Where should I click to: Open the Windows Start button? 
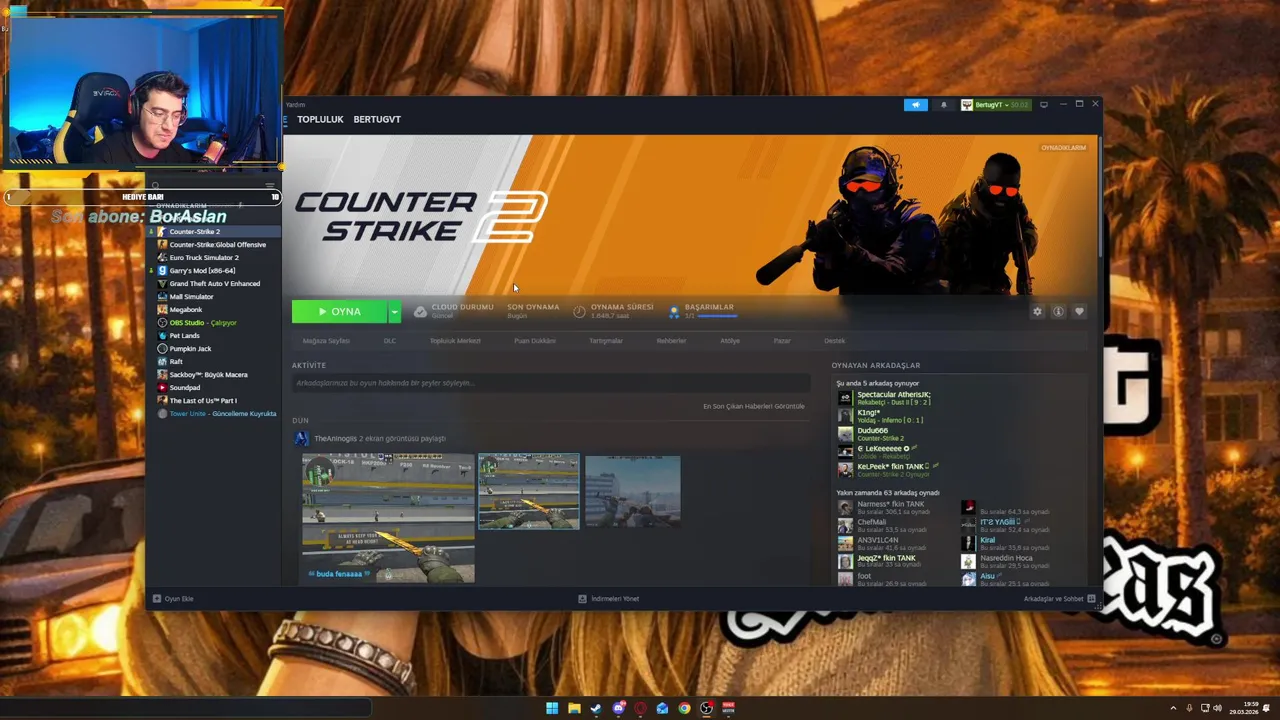(552, 708)
